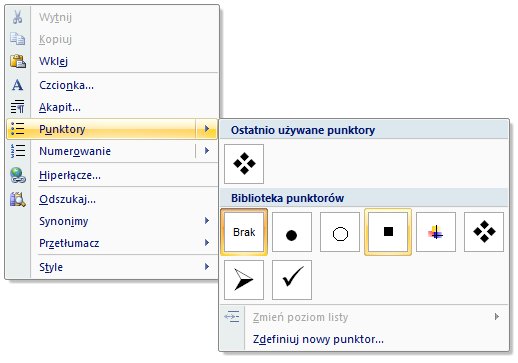Click the numbered list icon beside Numerowanie
This screenshot has height=363, width=518.
[18, 151]
